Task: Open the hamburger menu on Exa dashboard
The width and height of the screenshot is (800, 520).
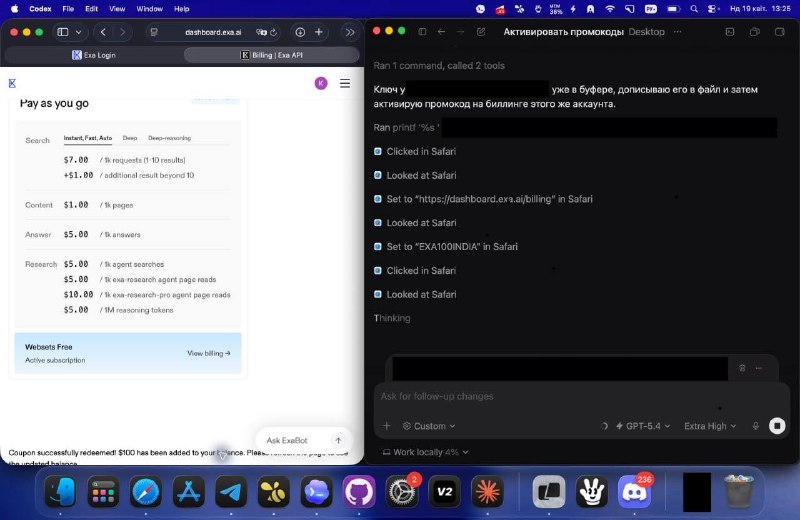Action: (345, 83)
